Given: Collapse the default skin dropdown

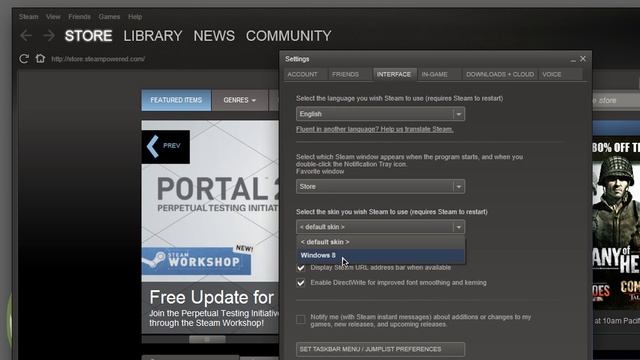Looking at the screenshot, I should [380, 227].
